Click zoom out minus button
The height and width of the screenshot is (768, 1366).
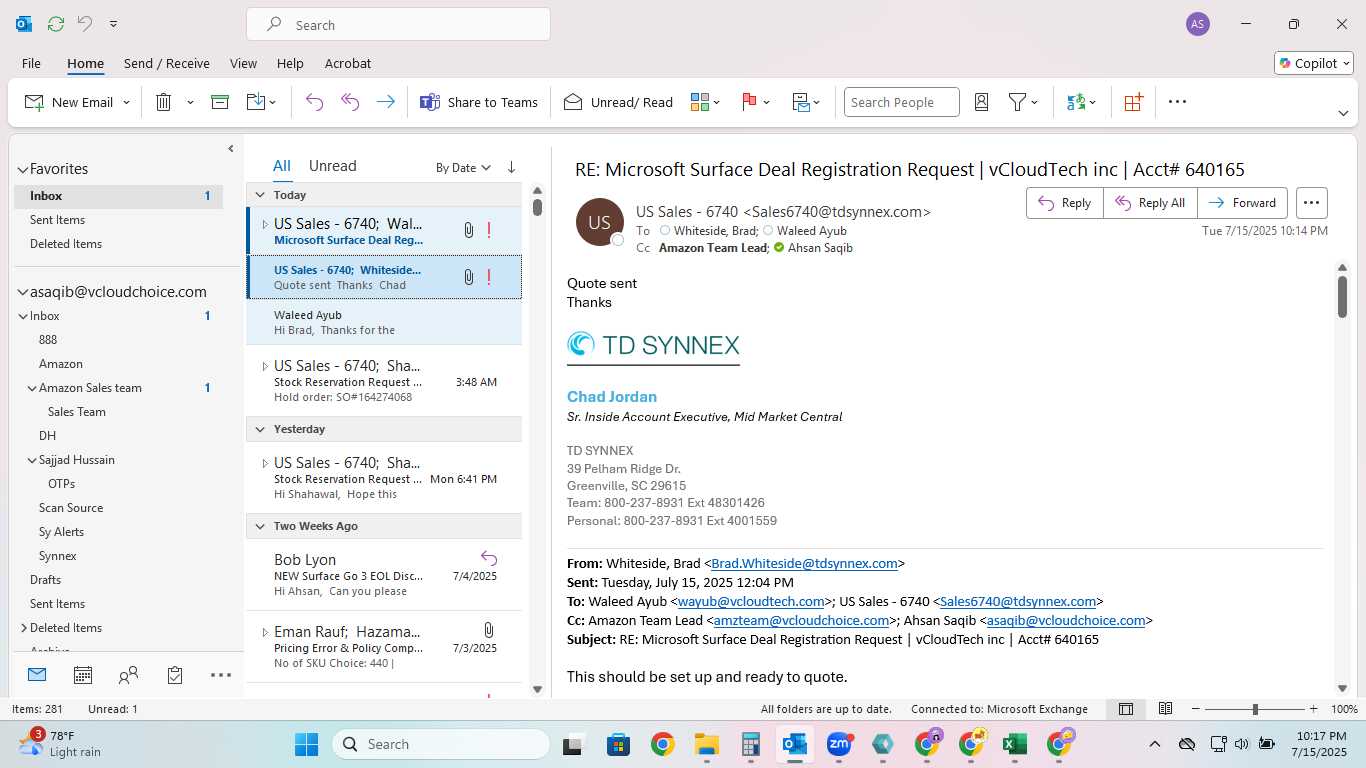(1195, 709)
